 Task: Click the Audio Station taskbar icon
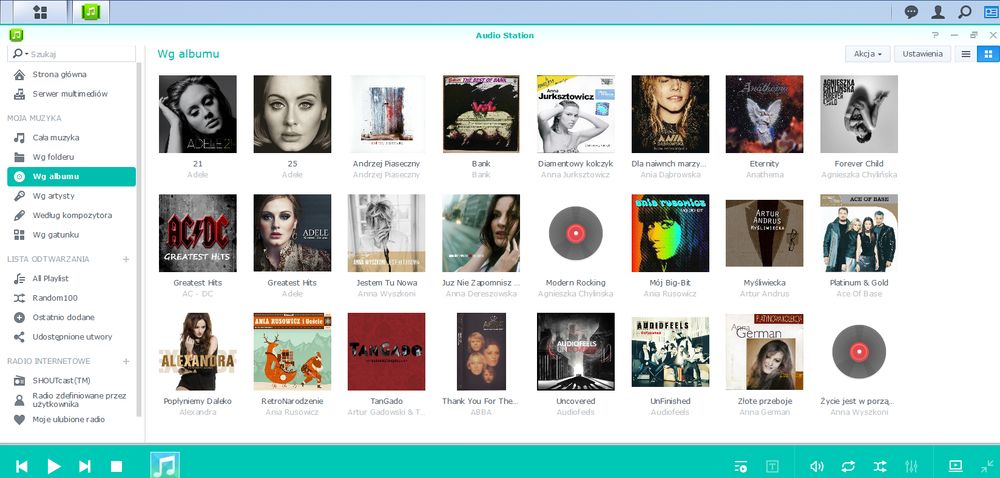[x=91, y=11]
